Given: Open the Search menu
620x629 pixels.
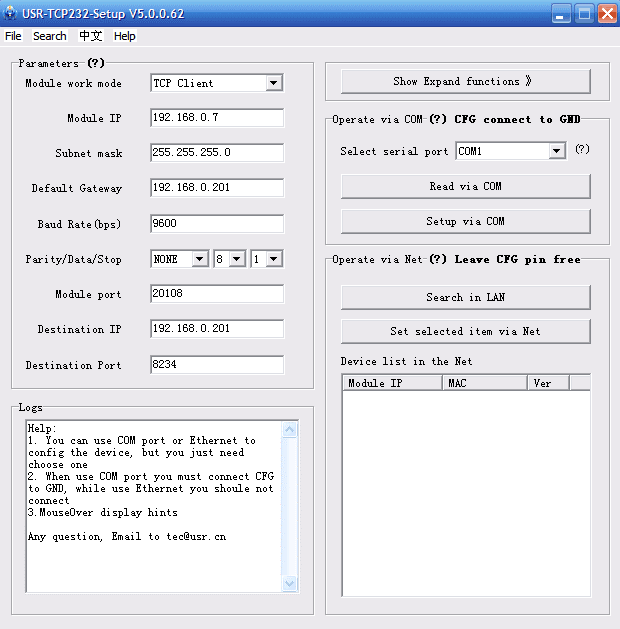Looking at the screenshot, I should (50, 36).
